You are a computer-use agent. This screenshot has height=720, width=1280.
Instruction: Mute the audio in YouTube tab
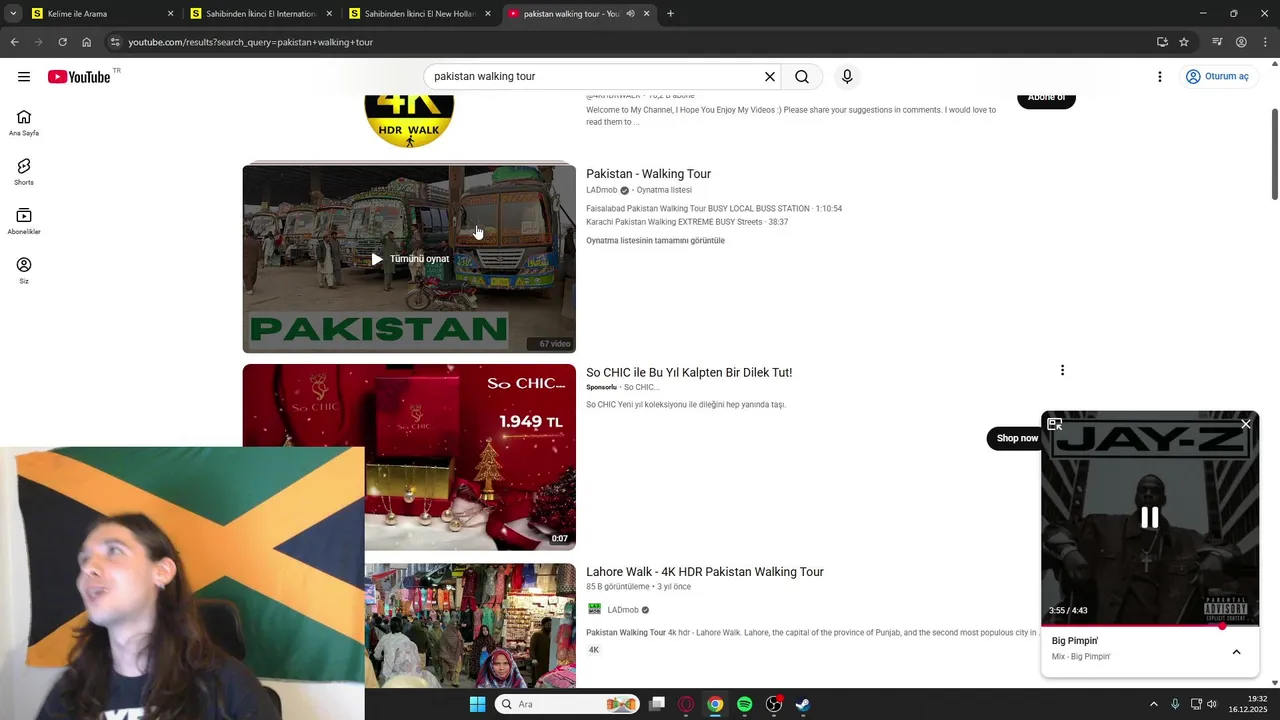(630, 14)
